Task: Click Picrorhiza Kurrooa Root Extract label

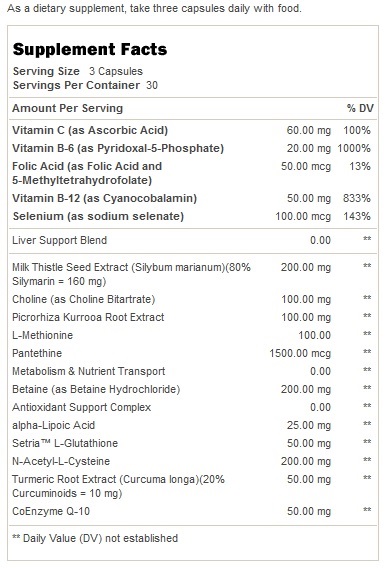Action: (x=88, y=317)
